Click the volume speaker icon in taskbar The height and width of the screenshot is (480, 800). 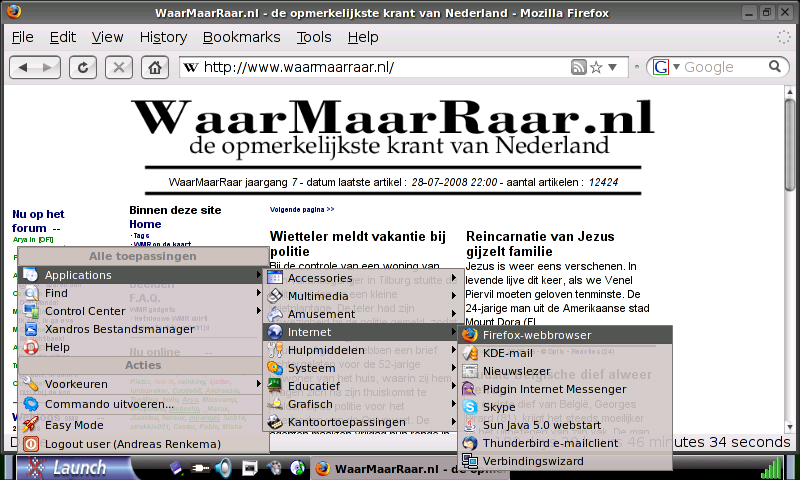click(x=223, y=467)
